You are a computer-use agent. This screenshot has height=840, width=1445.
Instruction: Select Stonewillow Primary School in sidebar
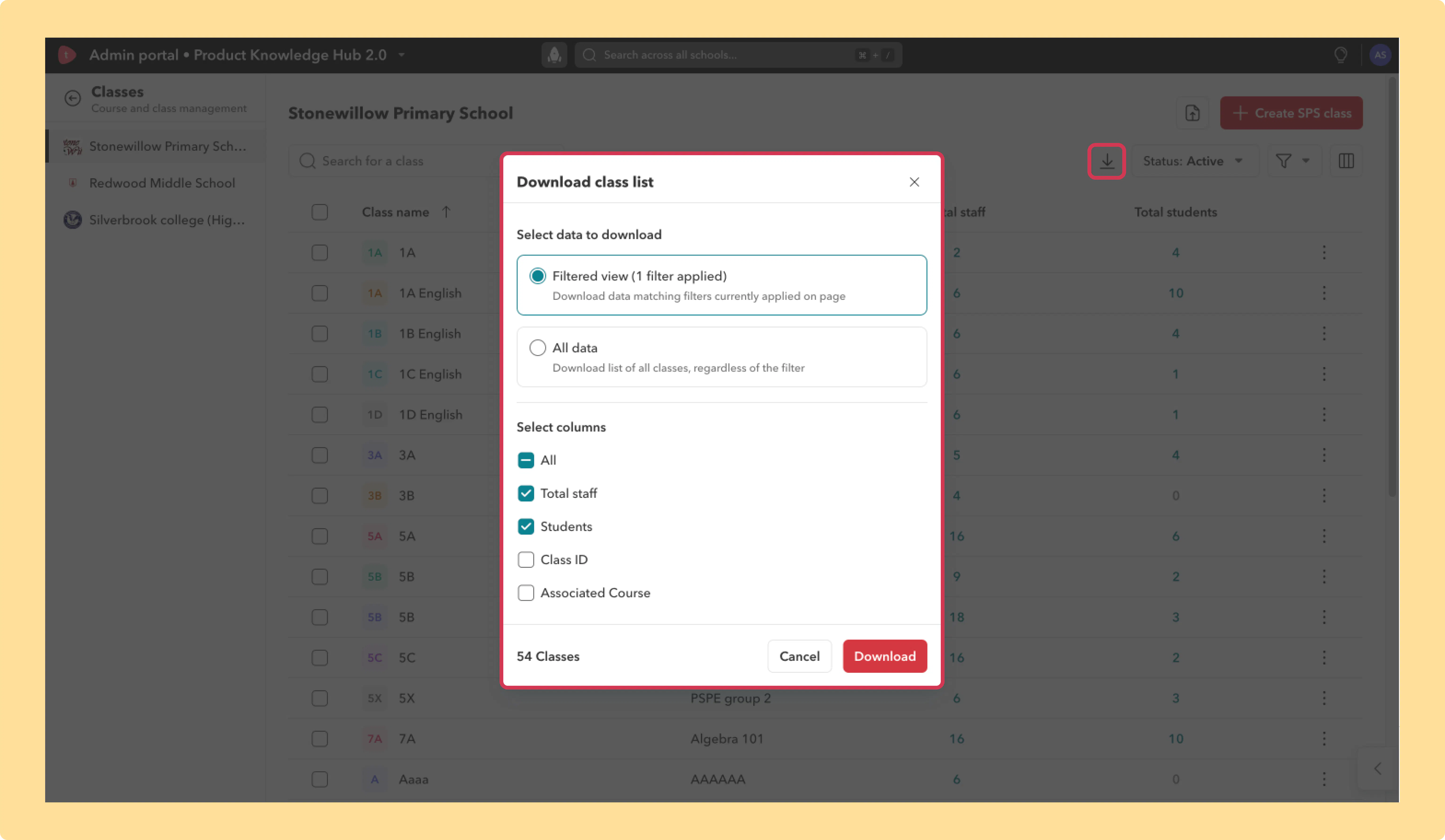155,147
